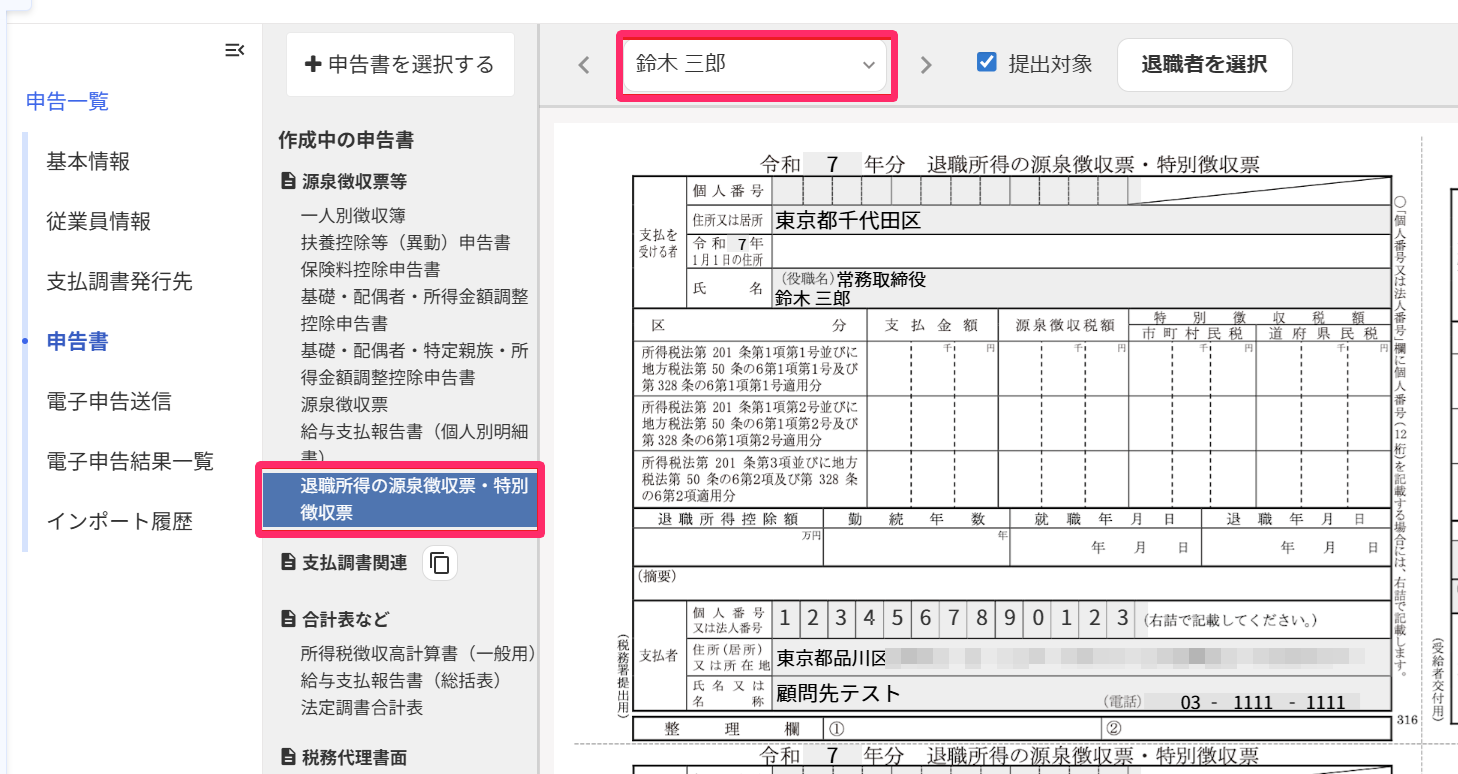Image resolution: width=1458 pixels, height=774 pixels.
Task: Click the document icon next to 税務代理書面
Action: coord(288,757)
